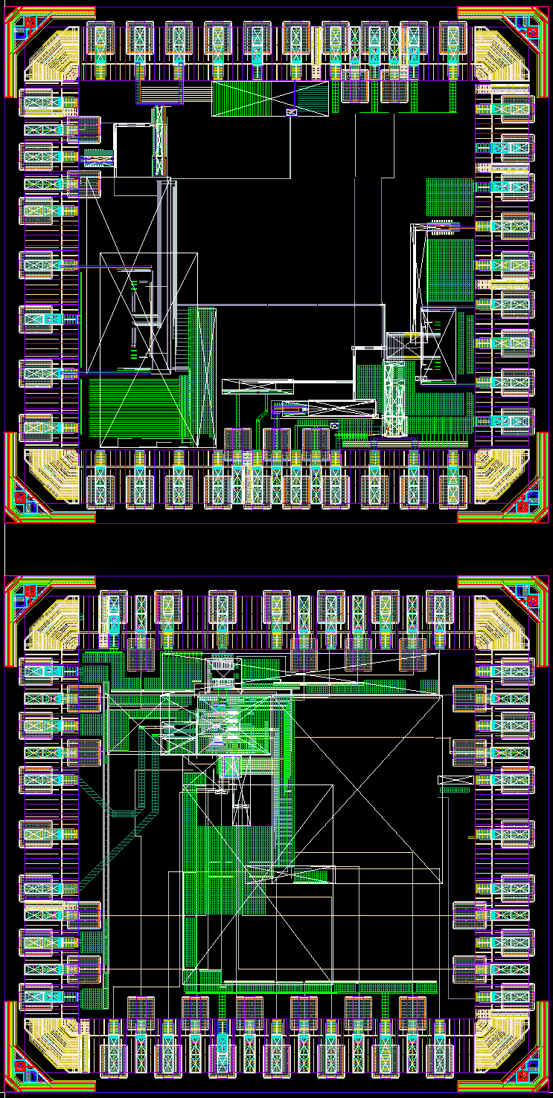The image size is (553, 1098).
Task: Select the large crossed square in the lower die
Action: click(368, 788)
